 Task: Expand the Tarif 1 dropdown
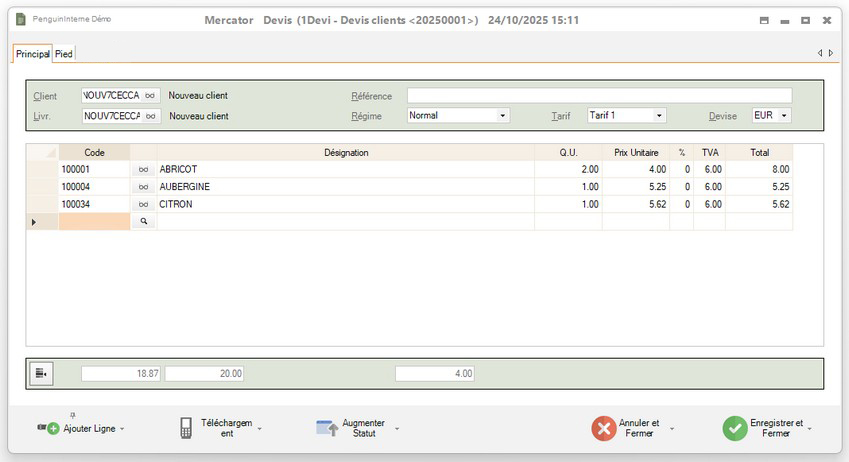click(659, 115)
